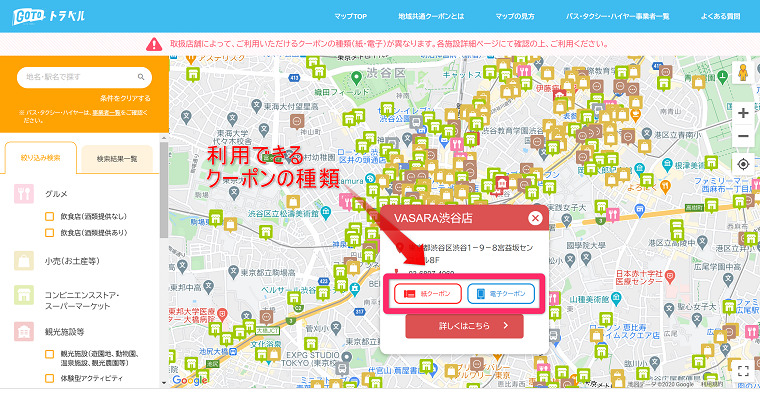Check 飲食店(酒類提供あり) checkbox
Image resolution: width=760 pixels, height=404 pixels.
49,233
